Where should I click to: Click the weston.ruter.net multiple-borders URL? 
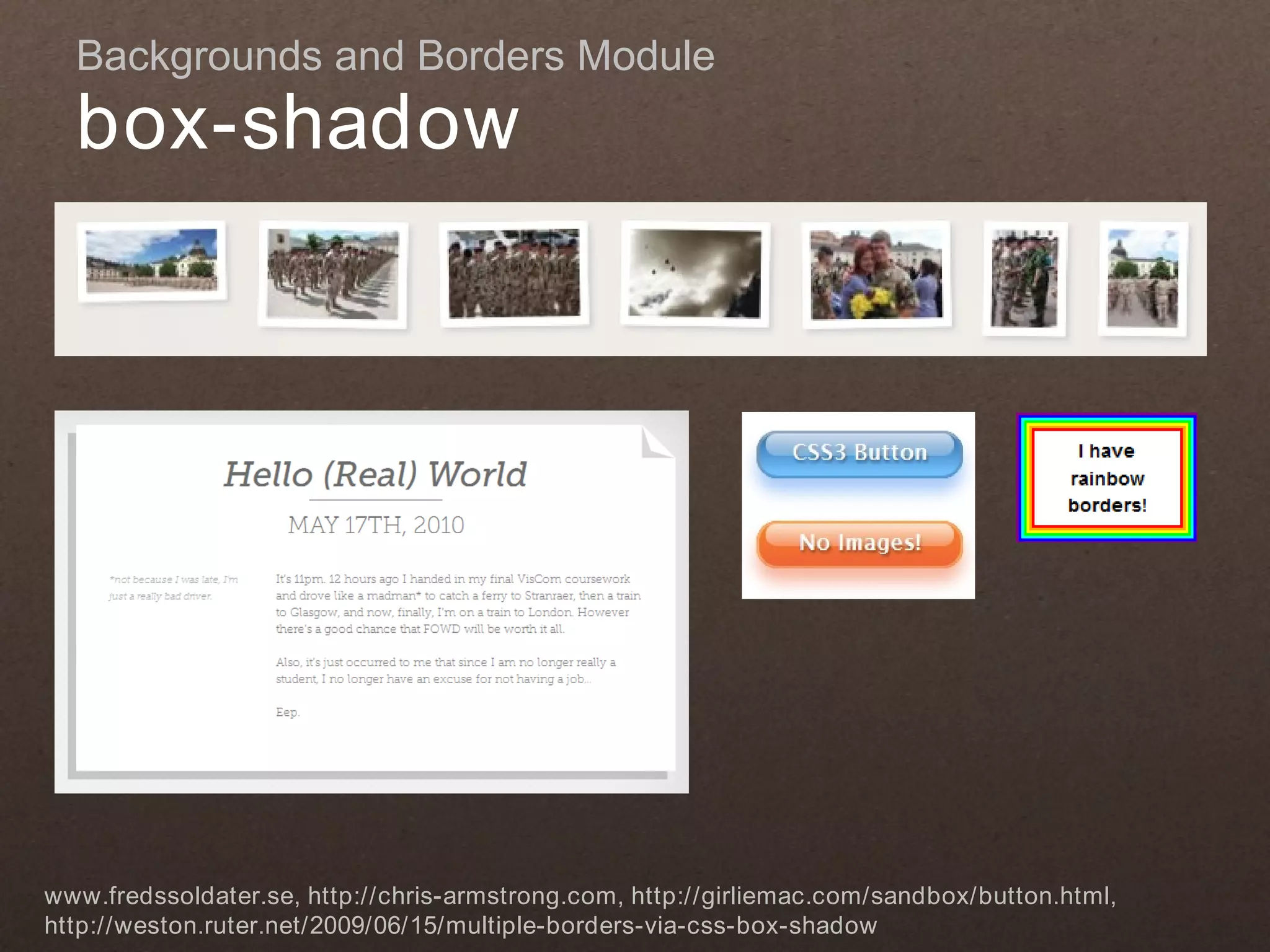pos(461,925)
